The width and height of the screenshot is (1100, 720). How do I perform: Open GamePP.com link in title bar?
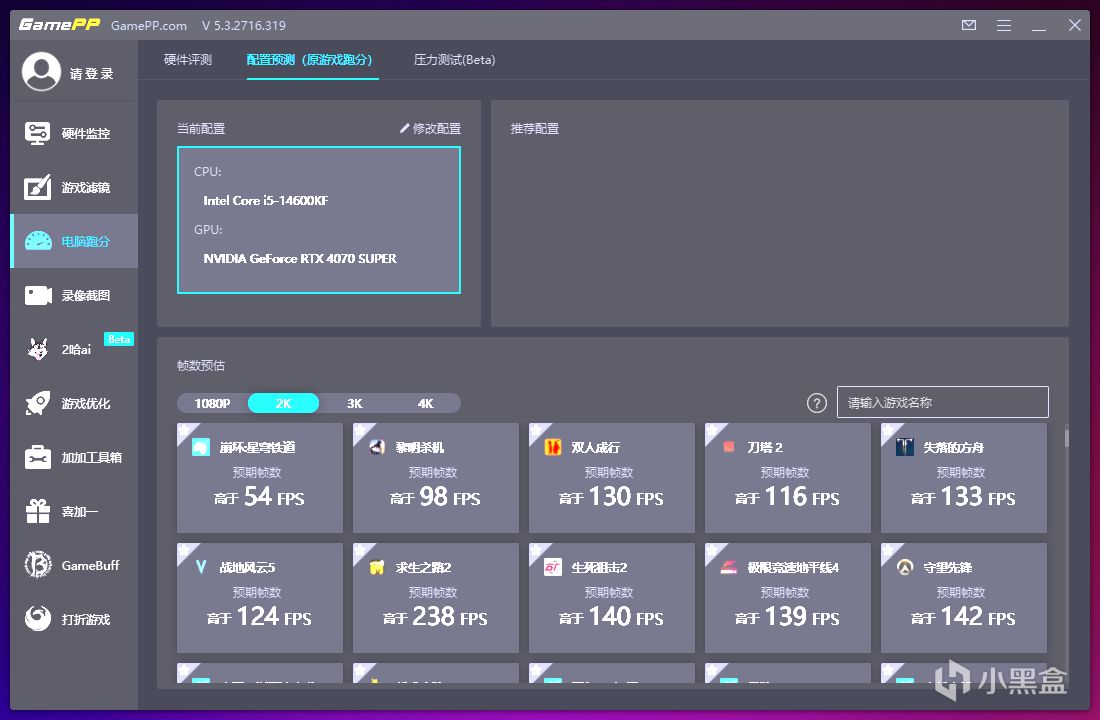[x=149, y=25]
